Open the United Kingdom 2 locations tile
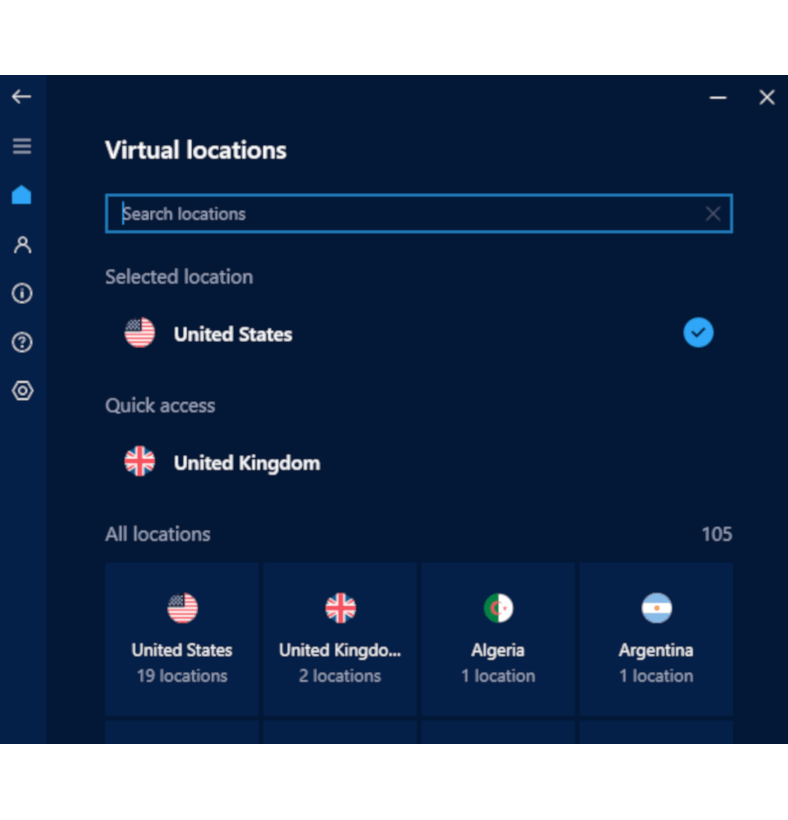The image size is (788, 820). [340, 639]
